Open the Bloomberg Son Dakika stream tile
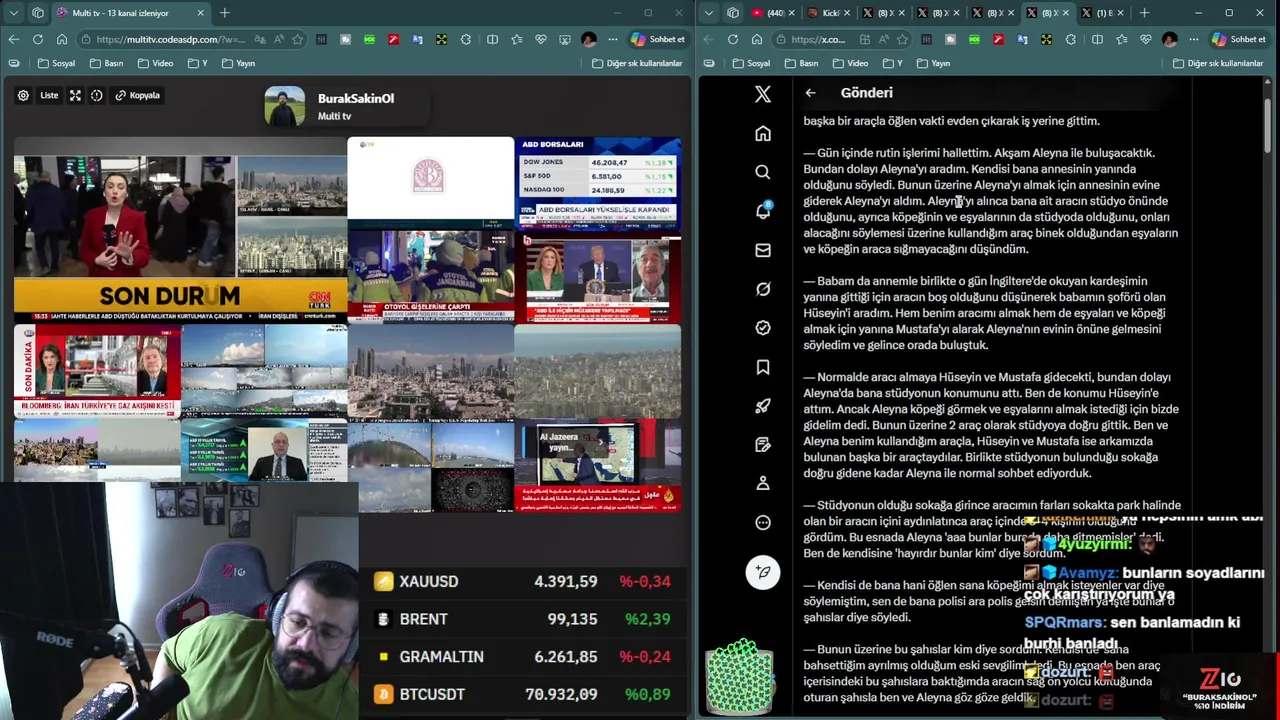The height and width of the screenshot is (720, 1280). coord(97,371)
